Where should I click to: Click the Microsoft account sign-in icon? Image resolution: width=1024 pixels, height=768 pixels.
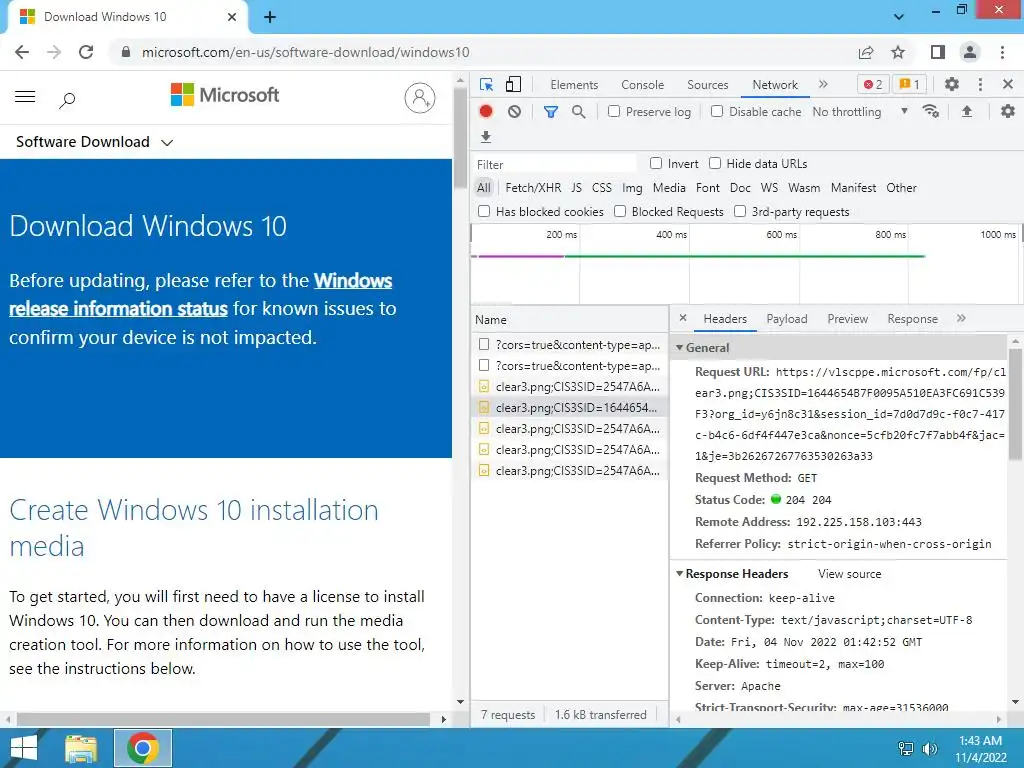coord(420,98)
